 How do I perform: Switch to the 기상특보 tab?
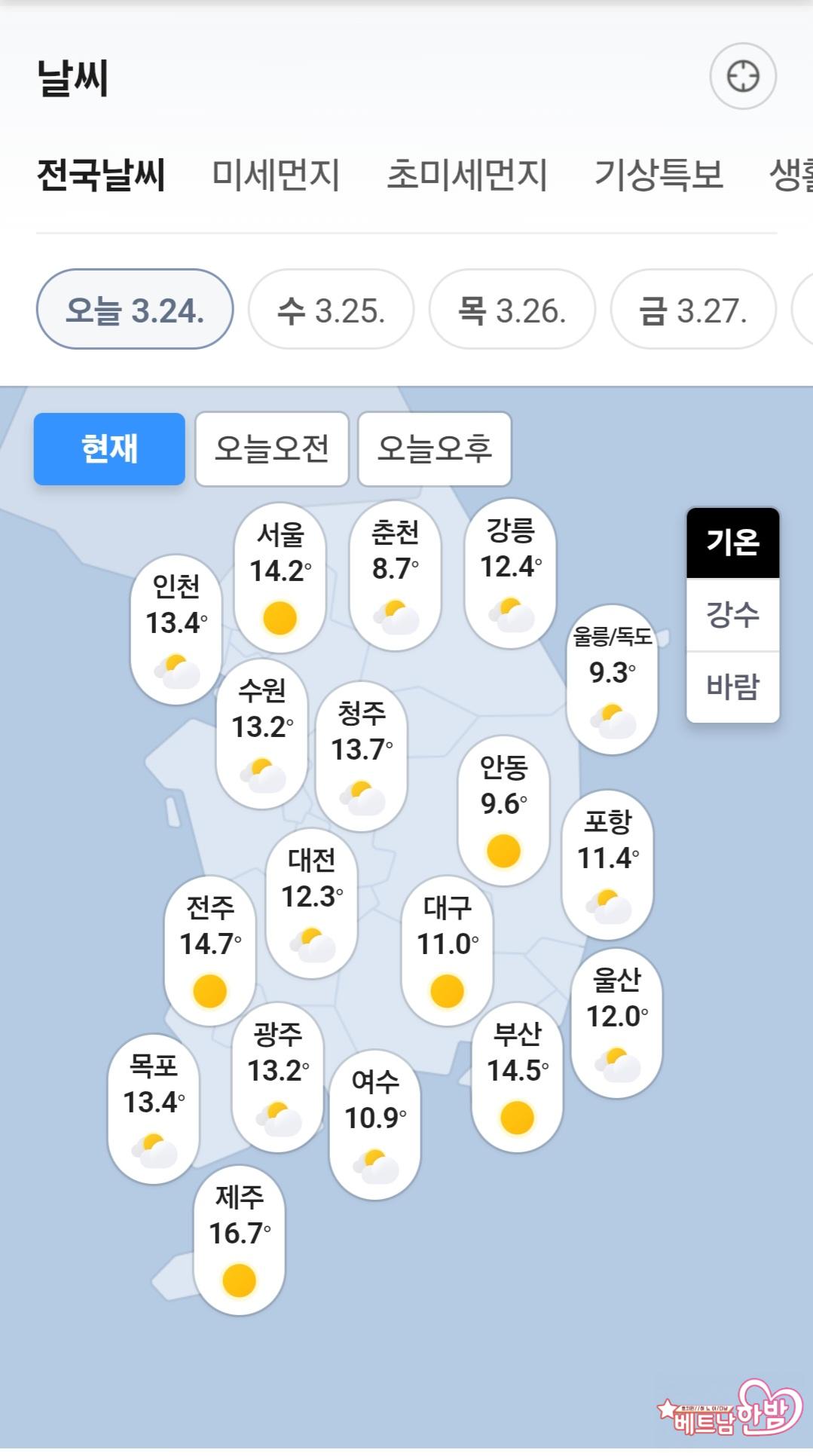click(659, 174)
